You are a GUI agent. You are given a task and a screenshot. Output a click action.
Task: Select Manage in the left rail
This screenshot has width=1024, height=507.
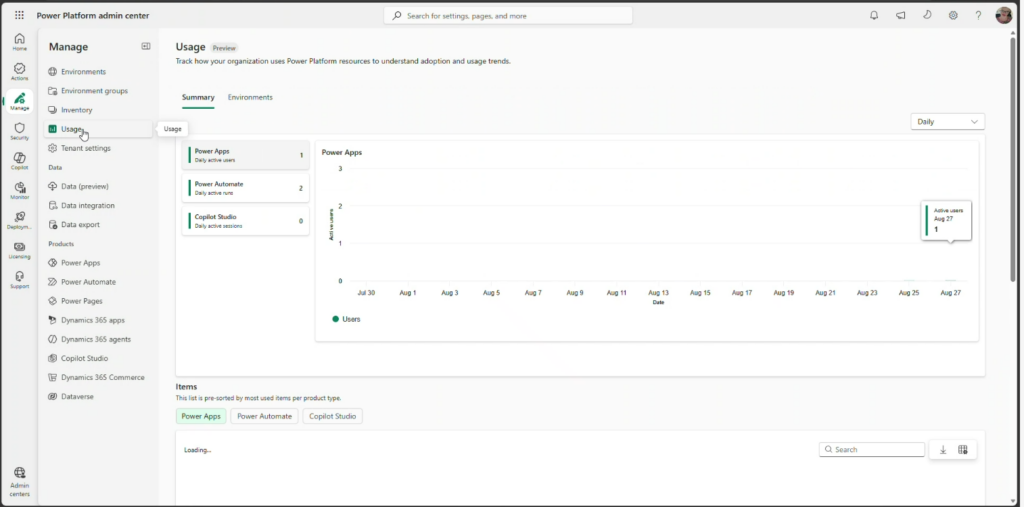coord(20,101)
